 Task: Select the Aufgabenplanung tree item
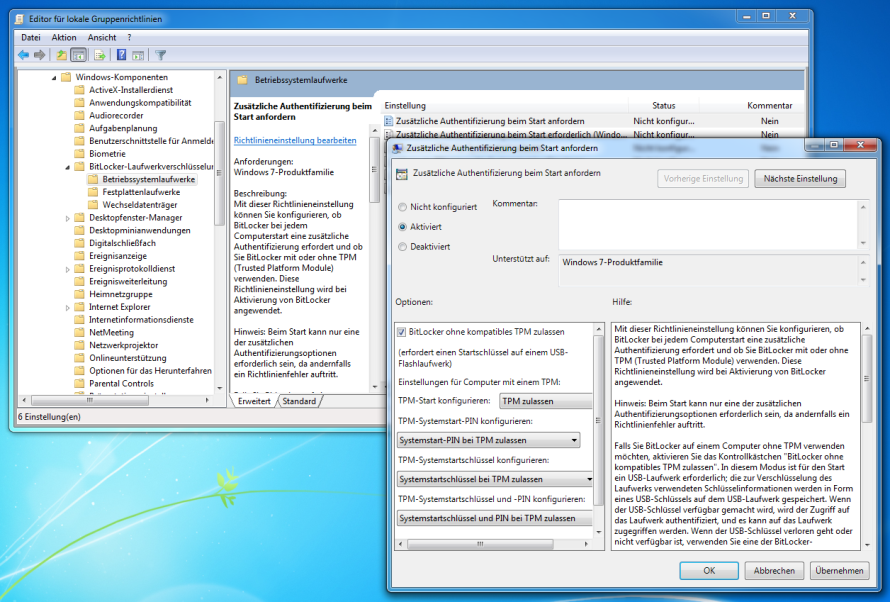123,128
